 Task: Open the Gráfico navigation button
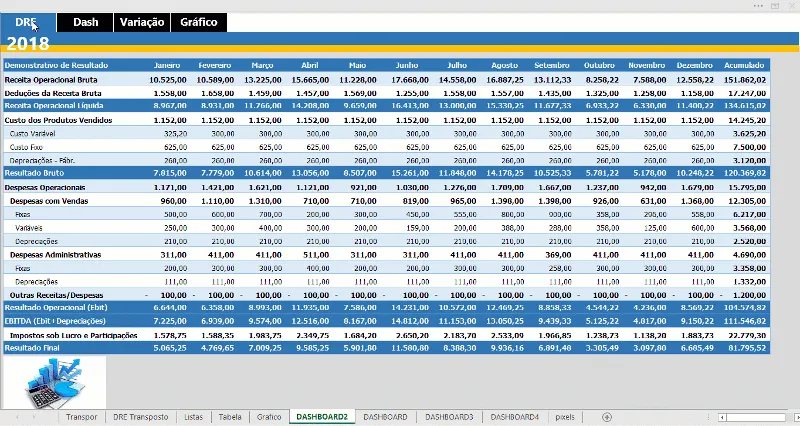[x=199, y=22]
